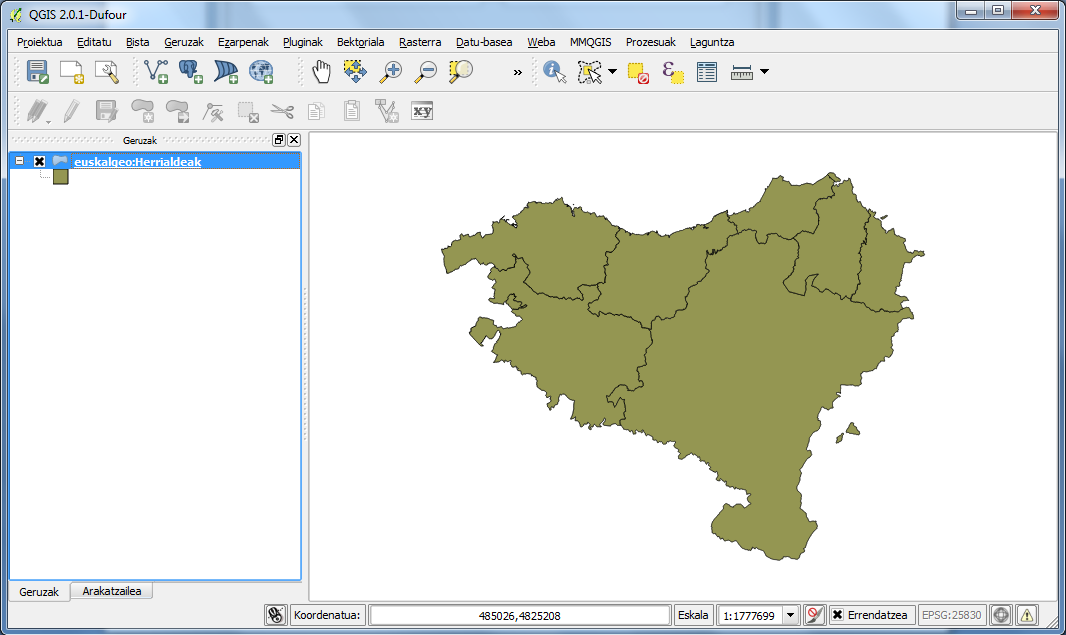Select the Pan Map hand tool
The width and height of the screenshot is (1066, 635).
tap(321, 71)
